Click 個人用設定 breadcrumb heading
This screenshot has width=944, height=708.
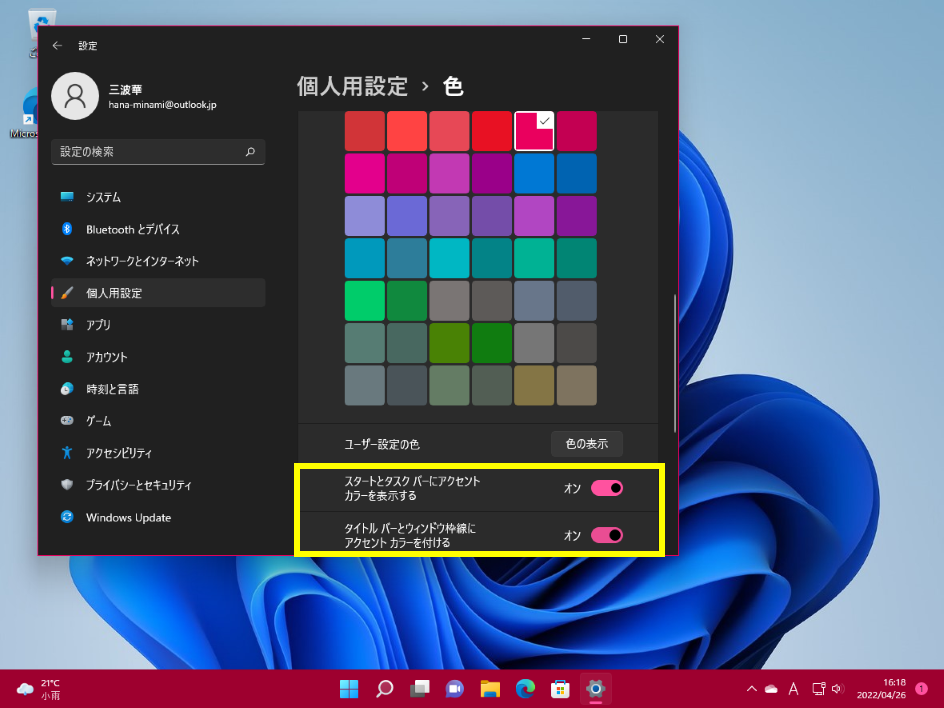352,87
